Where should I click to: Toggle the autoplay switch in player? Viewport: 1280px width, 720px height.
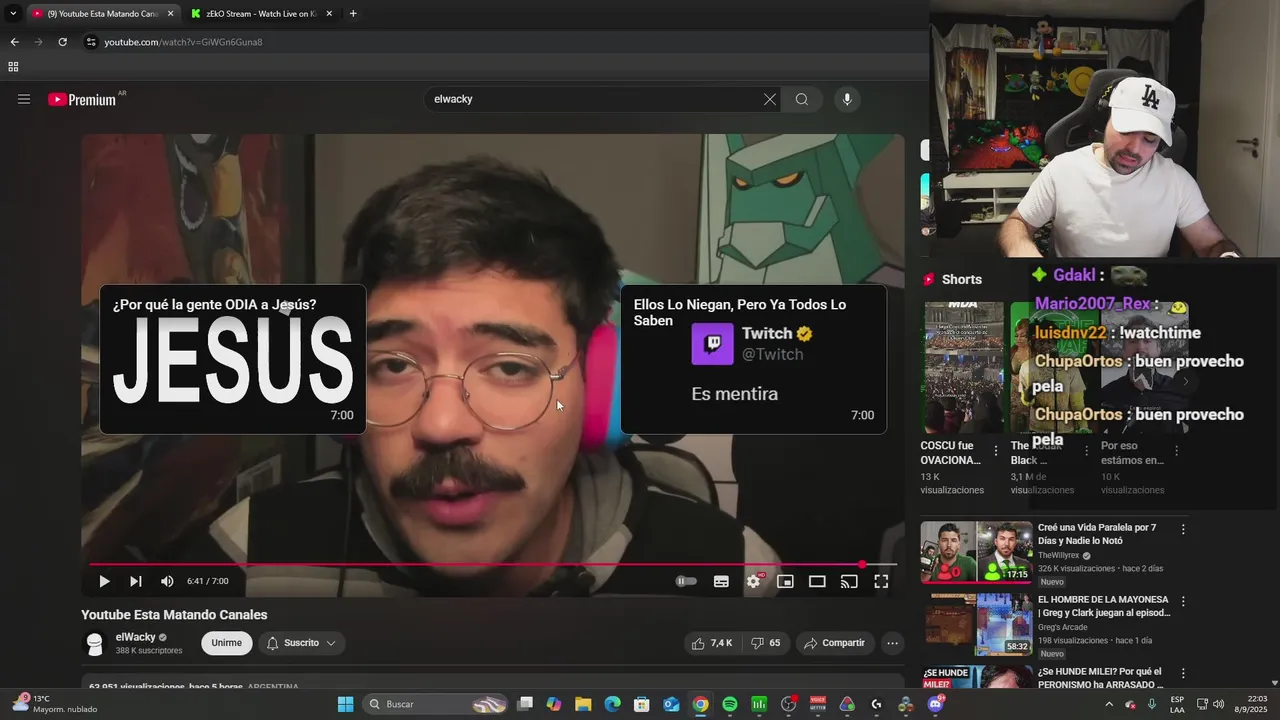pyautogui.click(x=686, y=581)
